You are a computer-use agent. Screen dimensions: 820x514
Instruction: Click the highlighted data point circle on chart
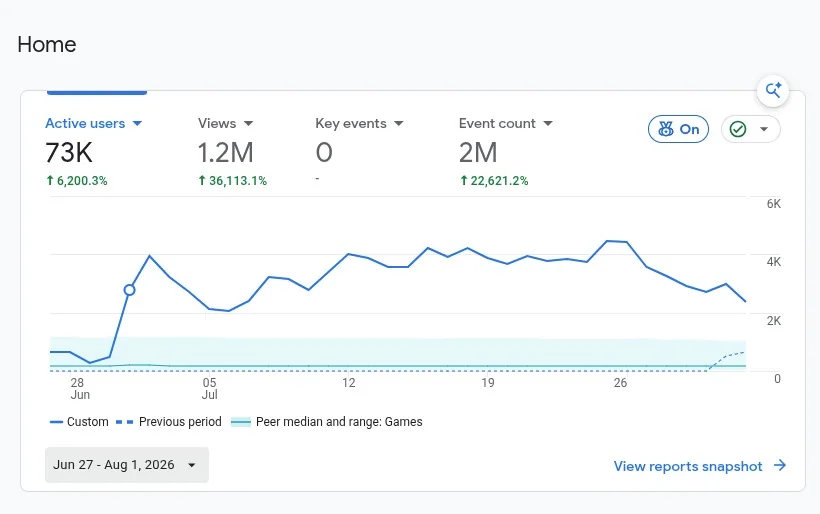[x=130, y=290]
